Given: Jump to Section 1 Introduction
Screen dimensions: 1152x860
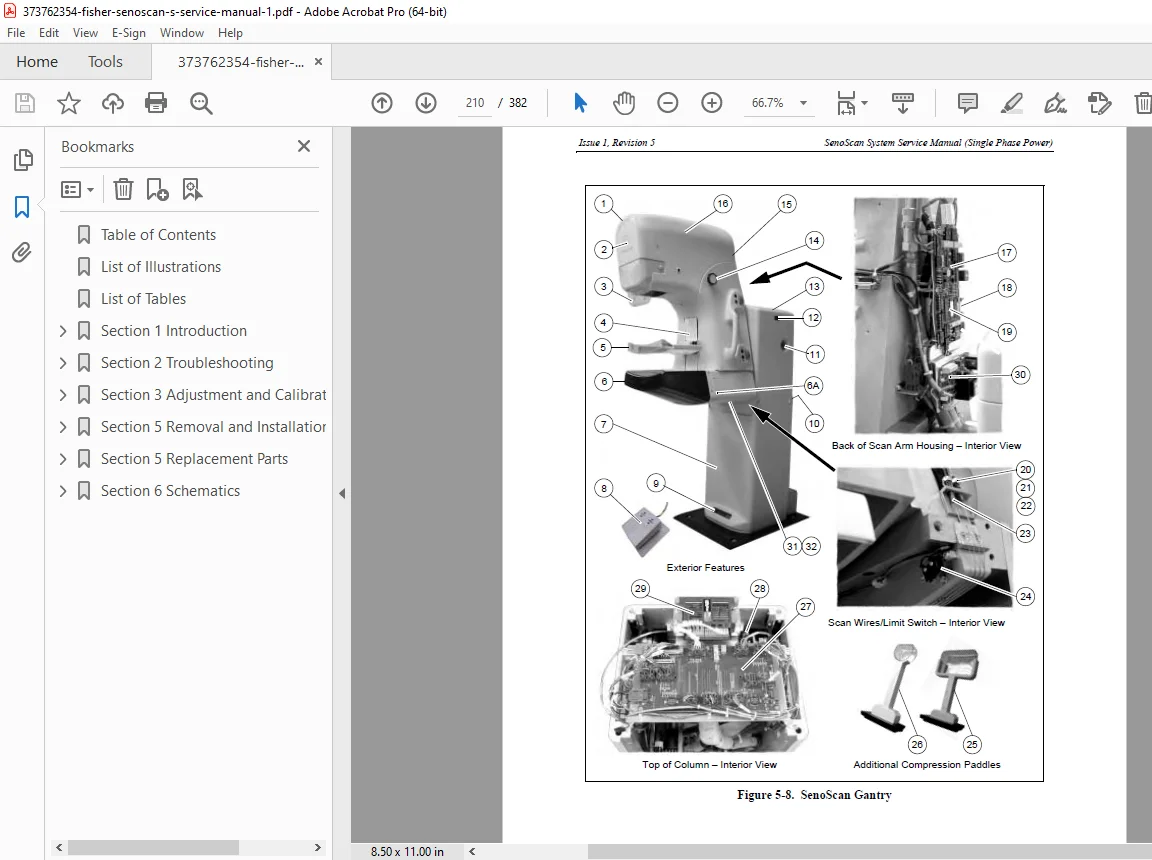Looking at the screenshot, I should click(173, 331).
